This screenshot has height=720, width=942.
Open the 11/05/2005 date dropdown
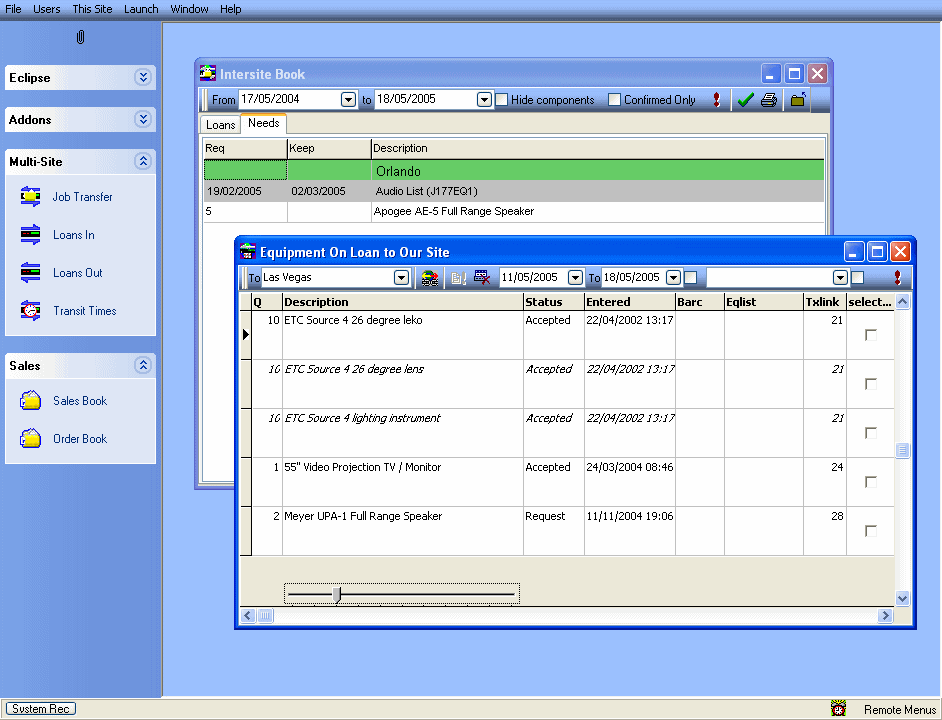pyautogui.click(x=576, y=278)
